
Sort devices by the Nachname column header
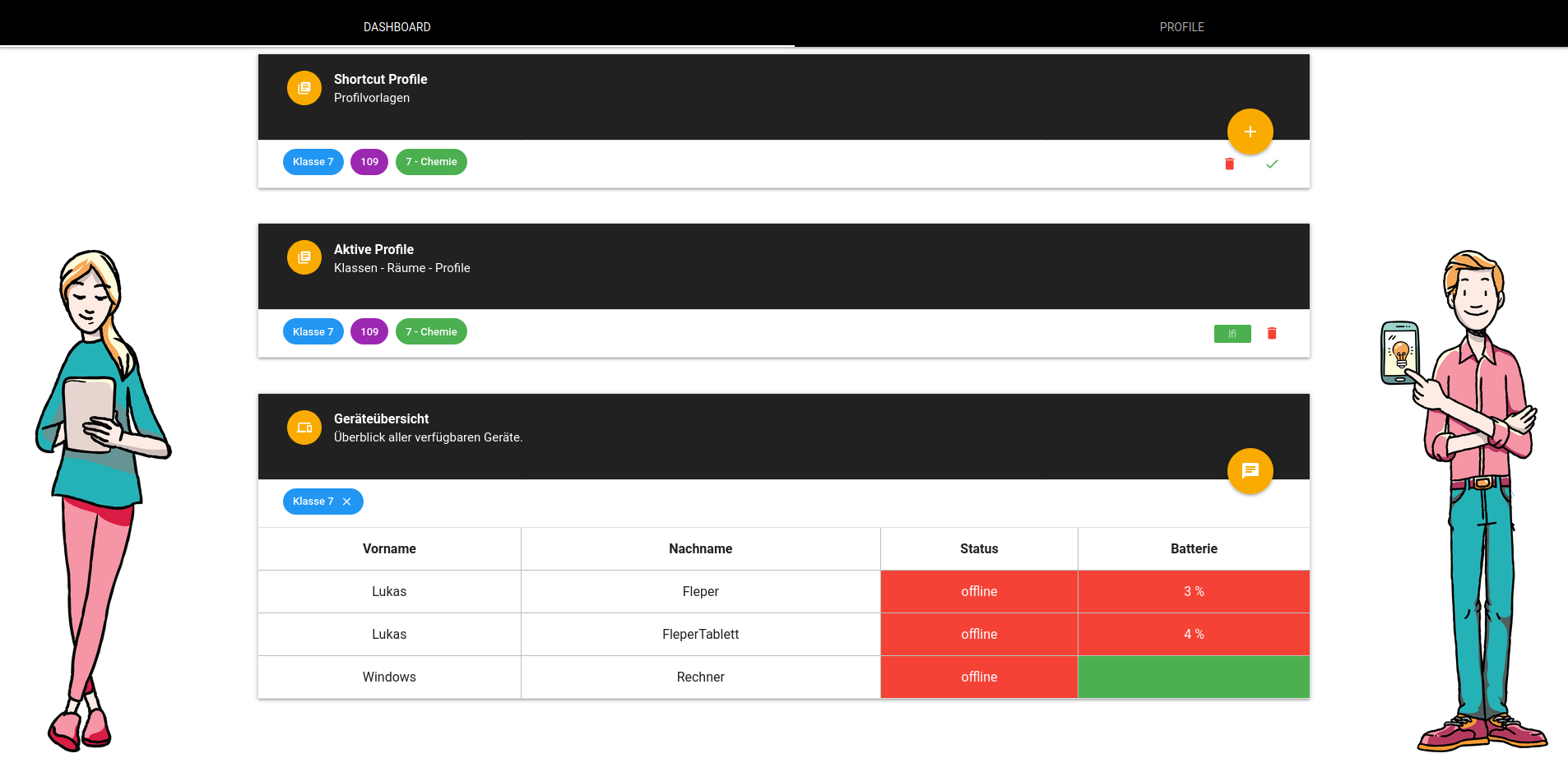click(700, 548)
